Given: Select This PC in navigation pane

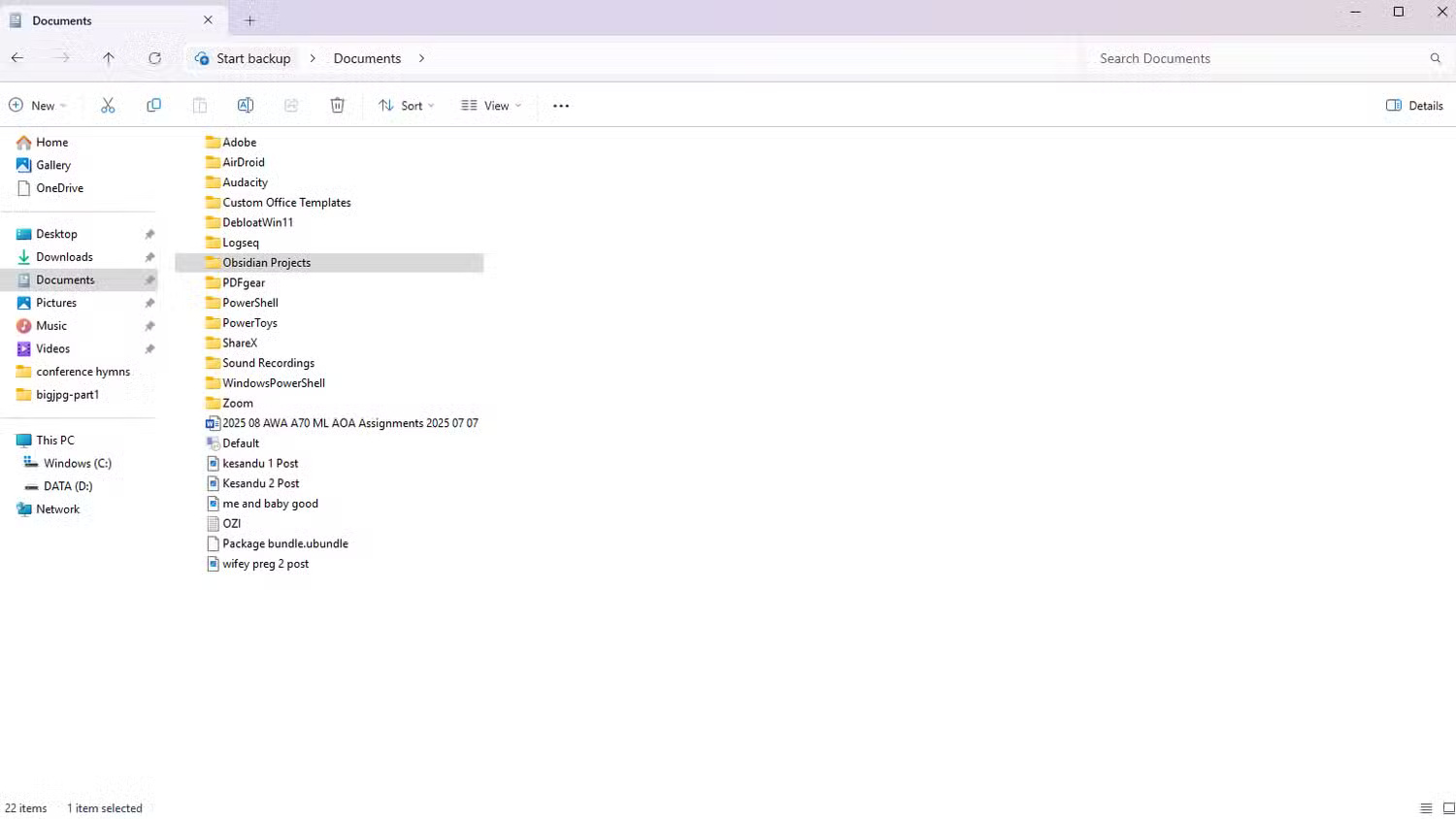Looking at the screenshot, I should [54, 441].
